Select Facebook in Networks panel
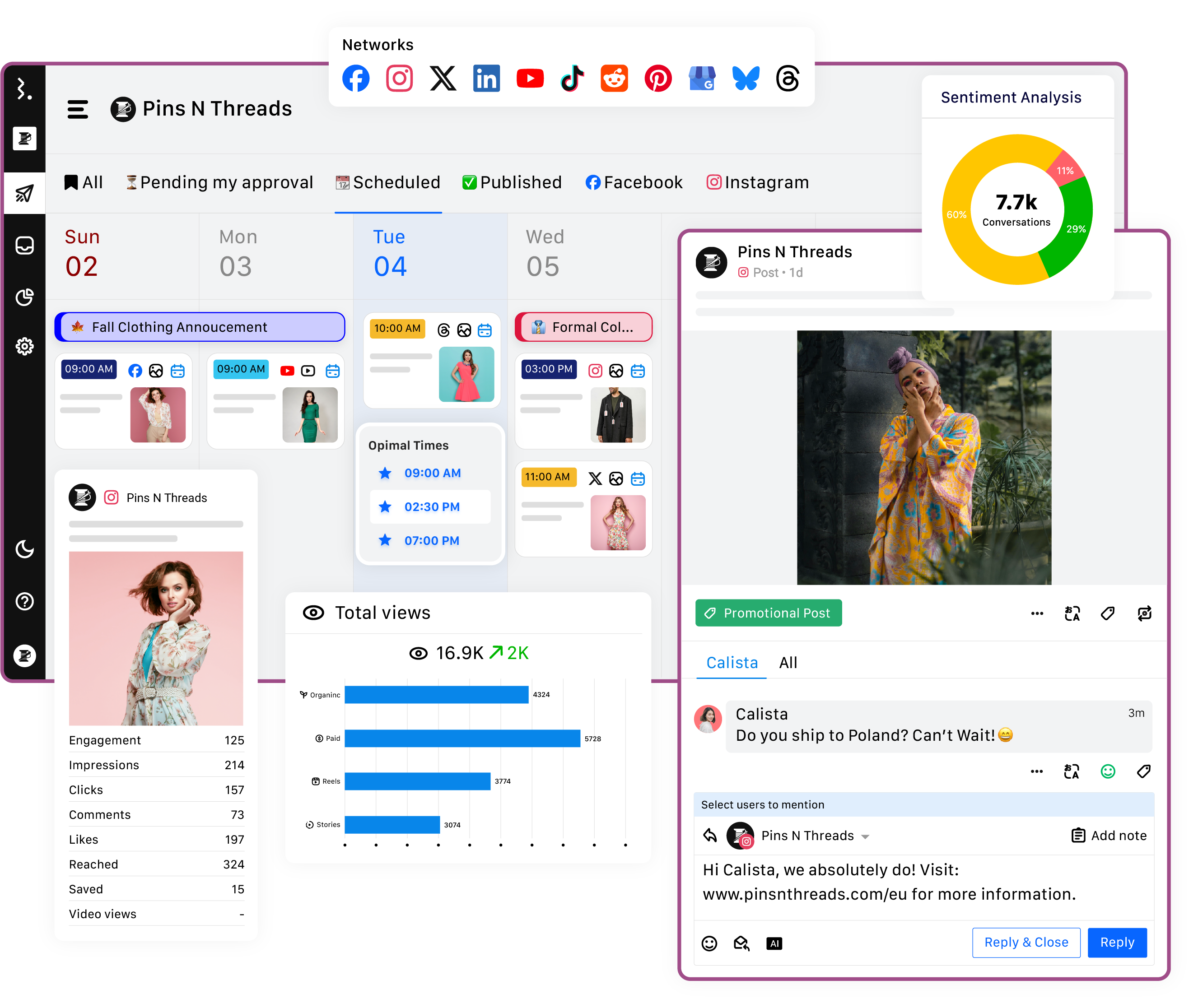Image resolution: width=1198 pixels, height=1008 pixels. click(355, 78)
